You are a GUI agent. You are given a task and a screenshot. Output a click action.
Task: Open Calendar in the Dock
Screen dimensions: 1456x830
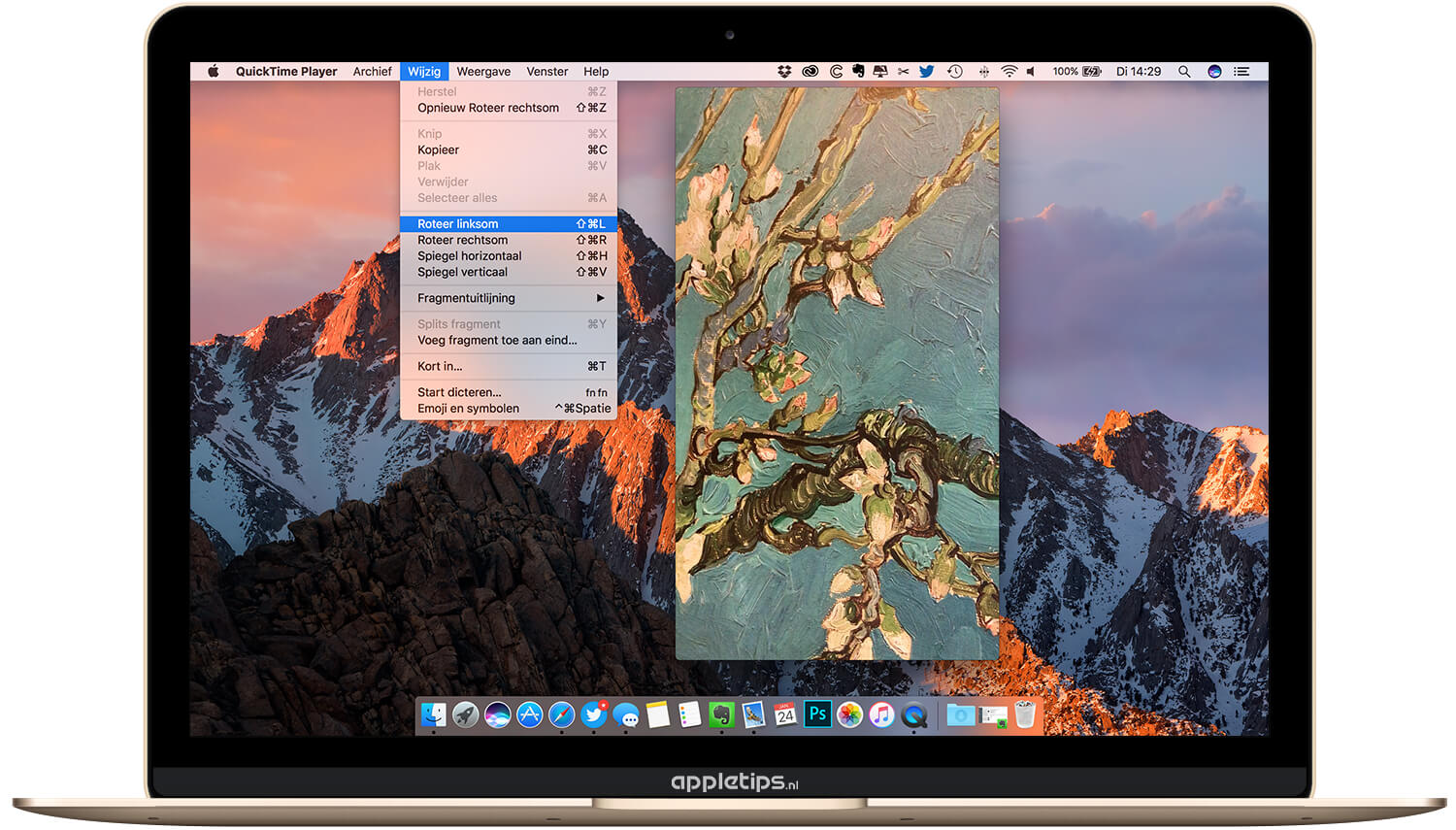785,715
